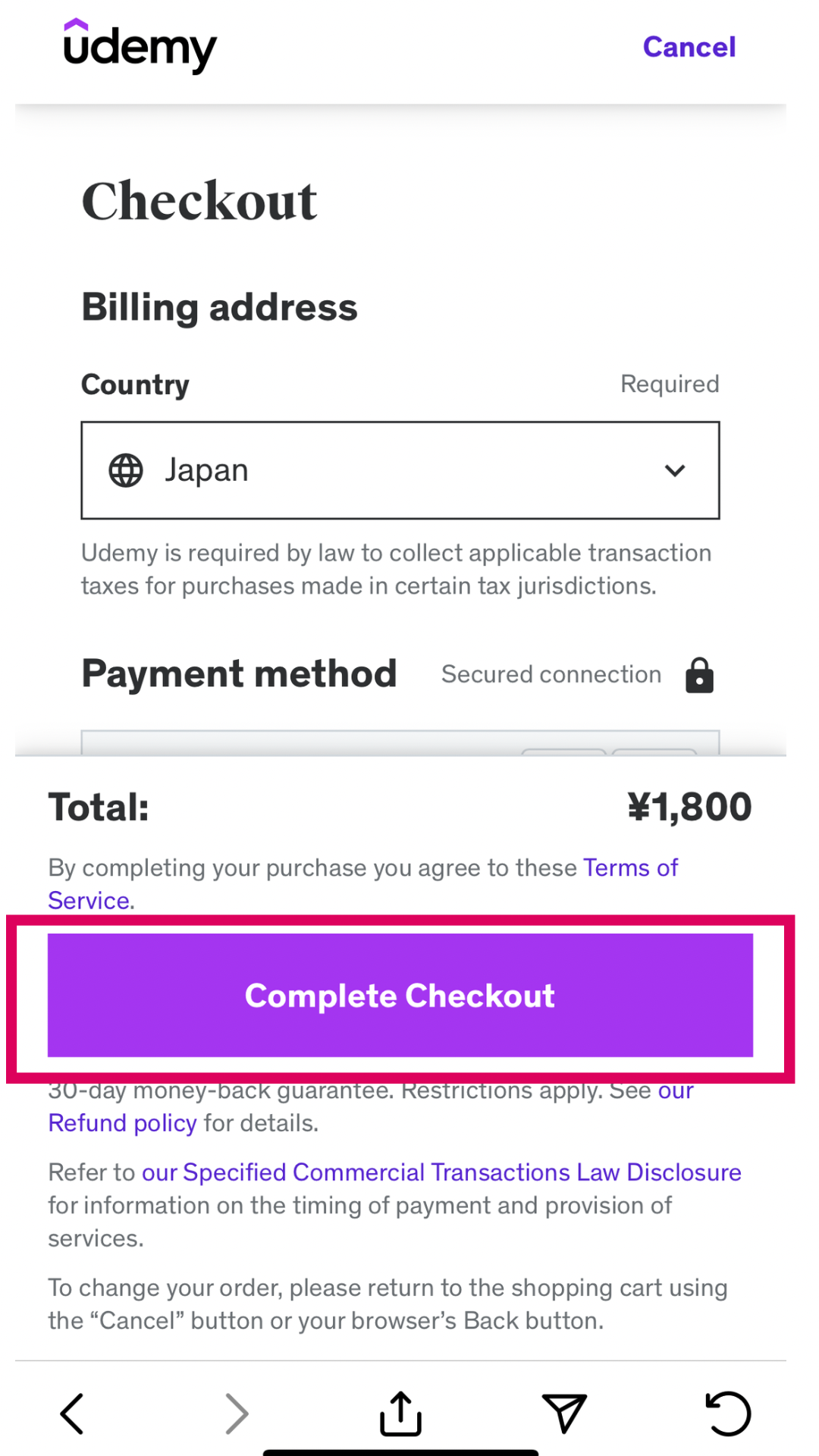Reload the page with refresh icon
Viewport: 819px width, 1456px height.
(x=728, y=1414)
